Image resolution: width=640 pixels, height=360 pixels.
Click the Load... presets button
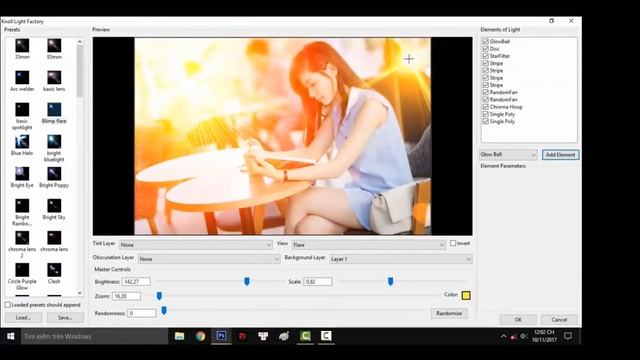[x=23, y=318]
